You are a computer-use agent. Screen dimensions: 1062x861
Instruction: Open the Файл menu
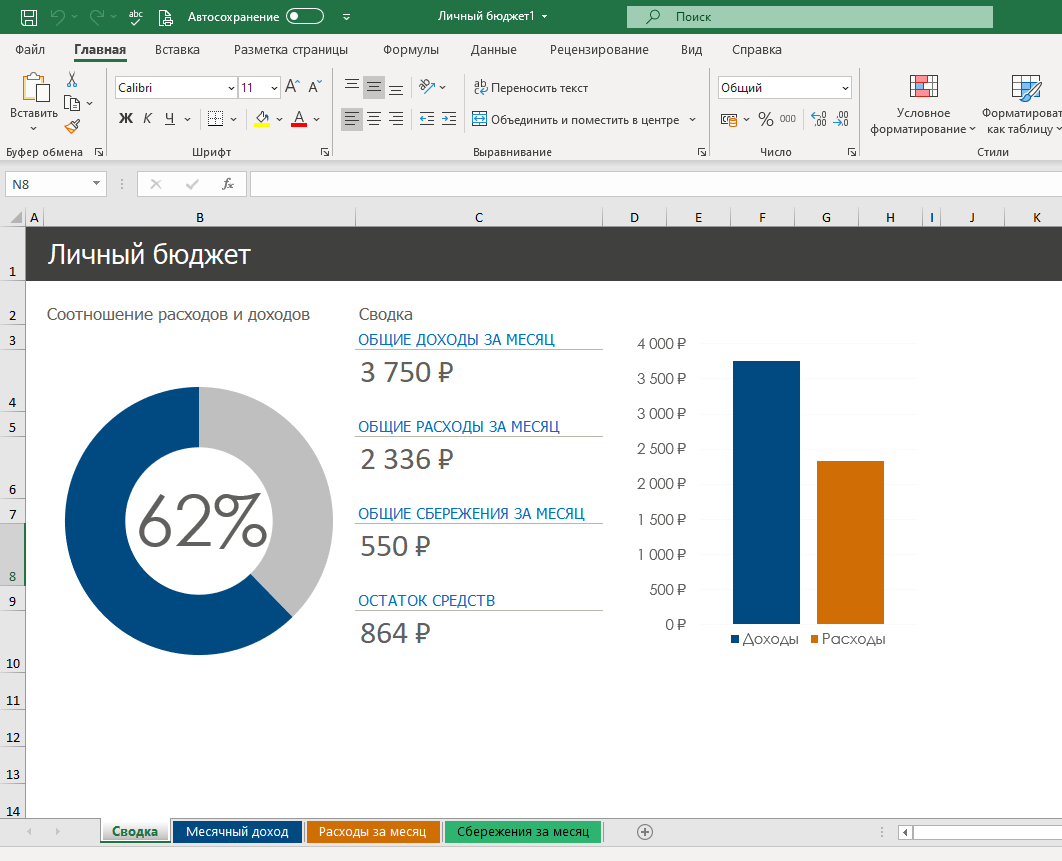(x=30, y=49)
